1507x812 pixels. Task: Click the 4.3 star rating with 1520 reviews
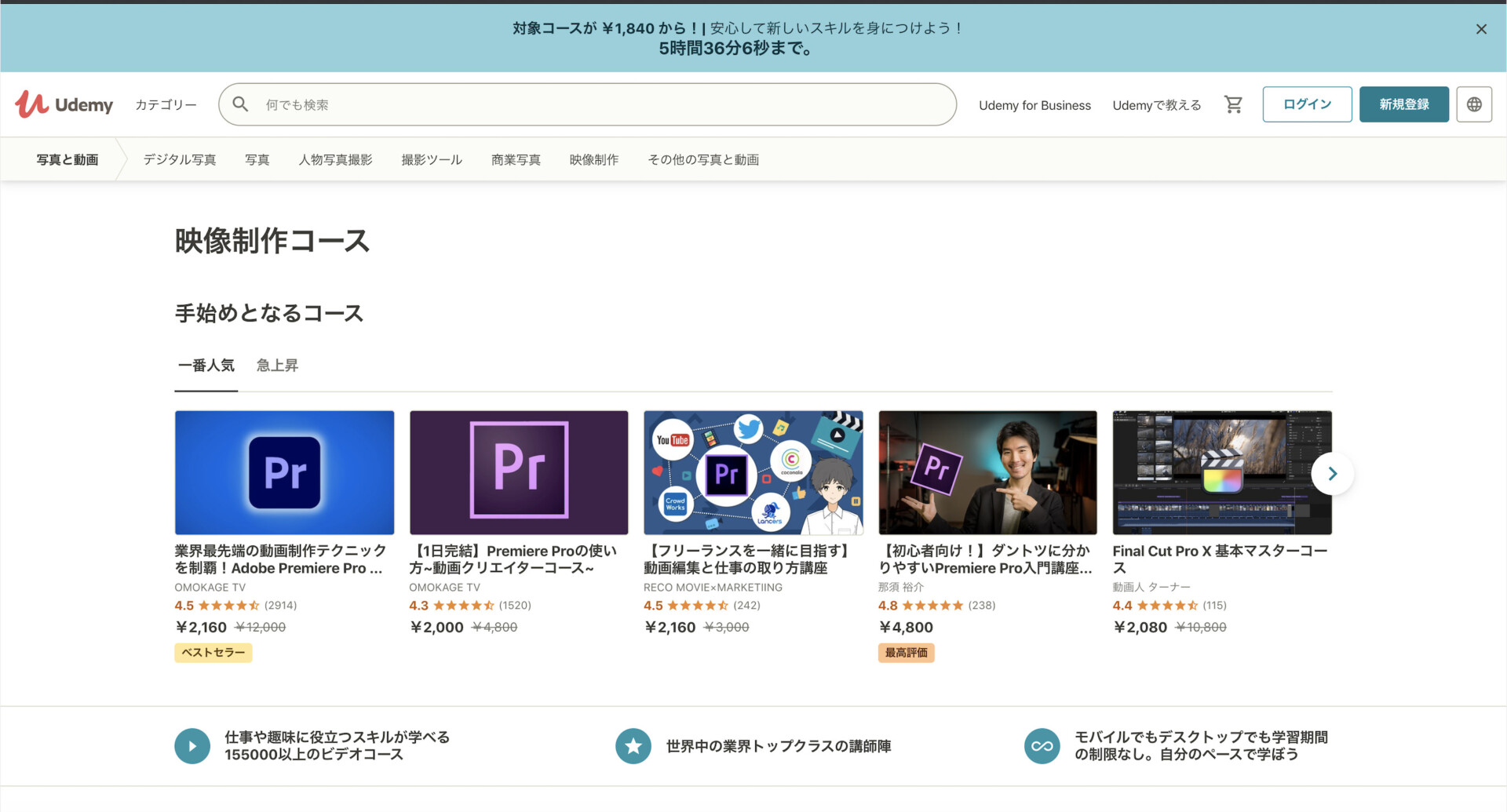tap(470, 606)
